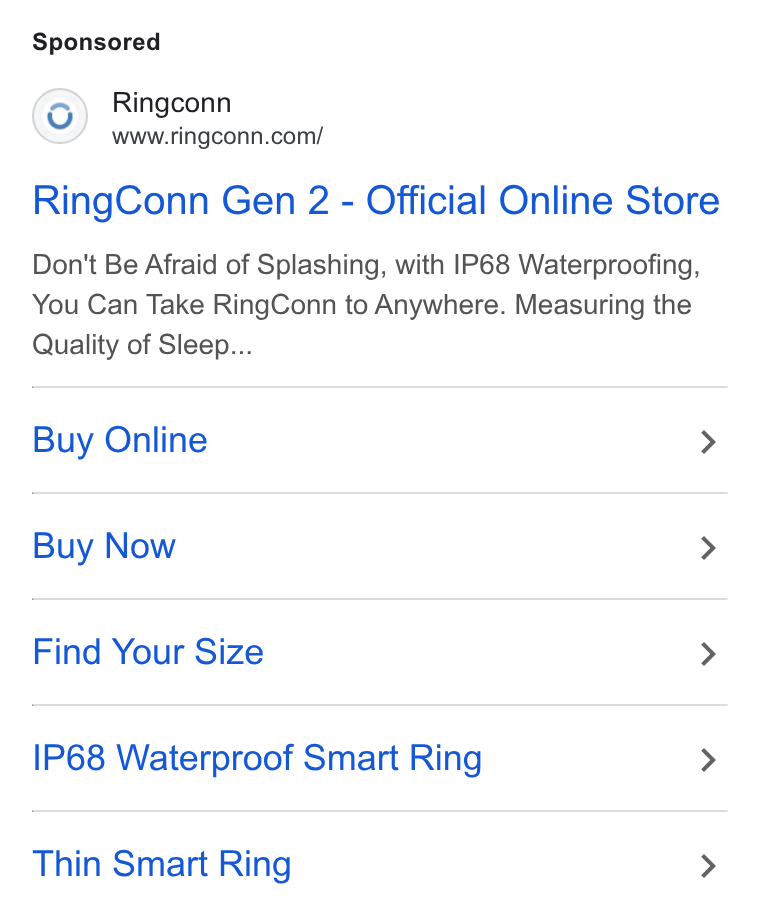The image size is (760, 916).
Task: Open the 'RingConn Gen 2' headline link
Action: (181, 200)
